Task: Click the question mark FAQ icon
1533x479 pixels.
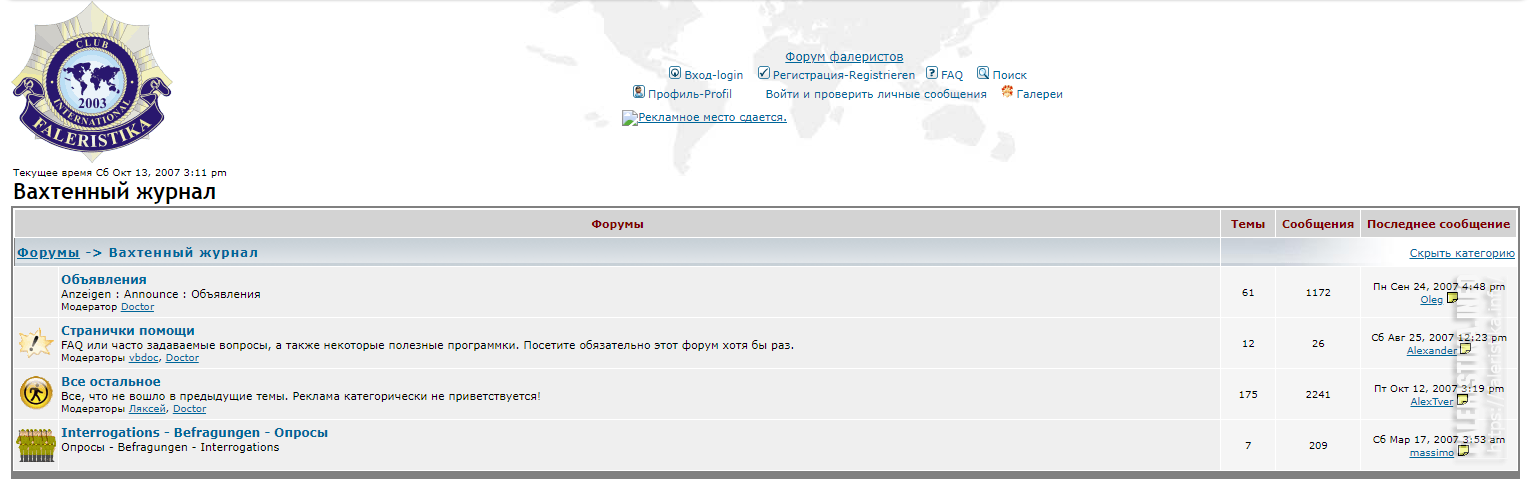Action: coord(932,73)
